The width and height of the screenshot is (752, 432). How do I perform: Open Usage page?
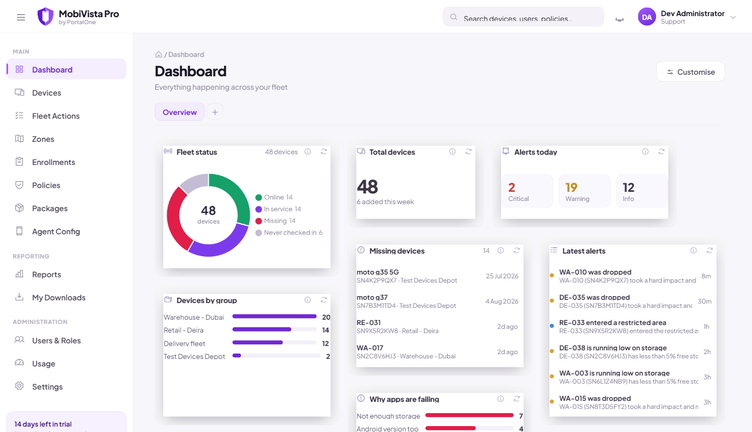pyautogui.click(x=67, y=363)
